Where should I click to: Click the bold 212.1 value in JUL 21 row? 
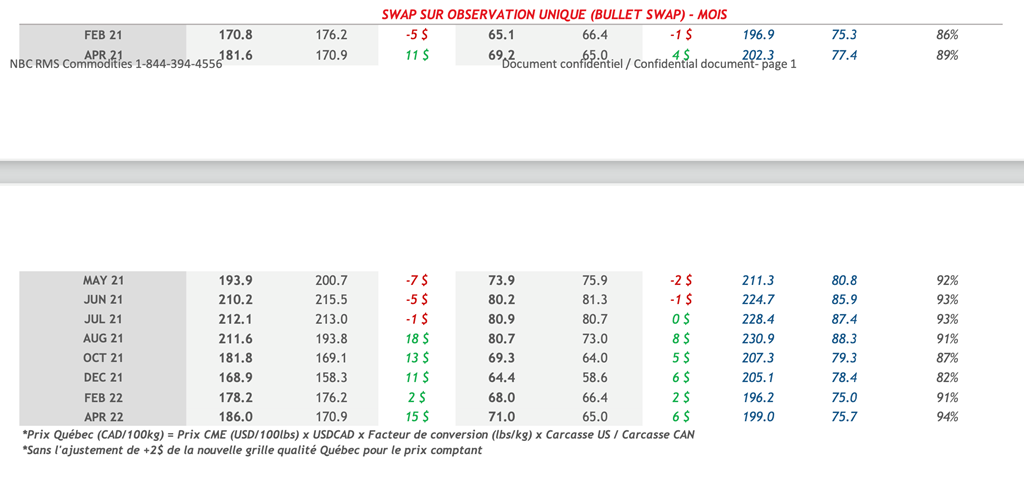pyautogui.click(x=236, y=319)
